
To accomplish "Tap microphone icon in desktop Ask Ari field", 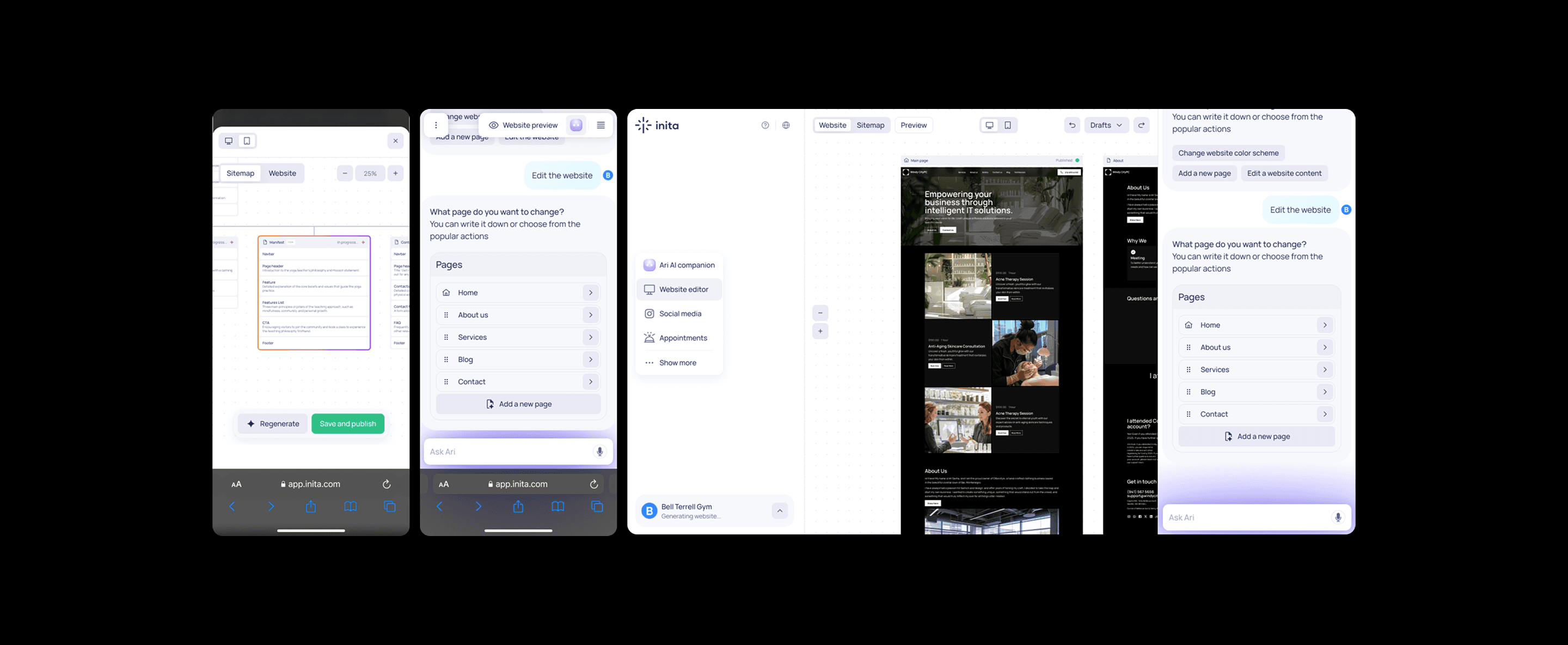I will tap(1338, 517).
